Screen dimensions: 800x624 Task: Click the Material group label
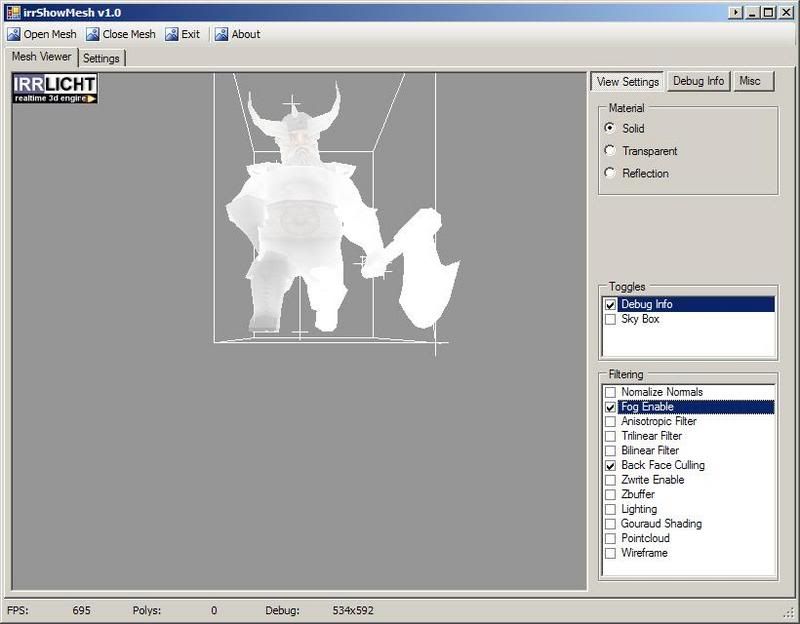627,108
